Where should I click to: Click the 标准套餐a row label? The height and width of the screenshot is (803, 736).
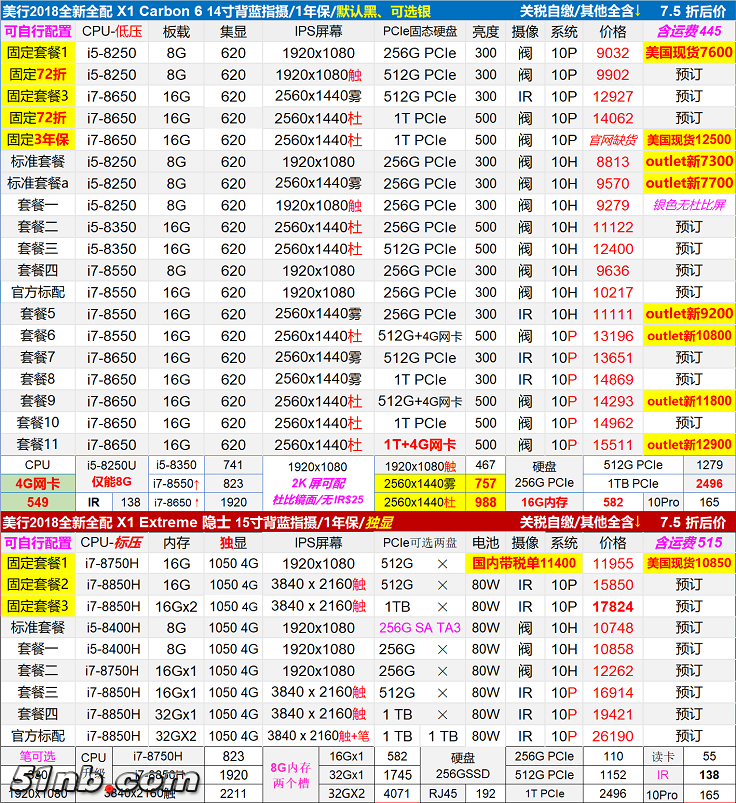(x=37, y=183)
